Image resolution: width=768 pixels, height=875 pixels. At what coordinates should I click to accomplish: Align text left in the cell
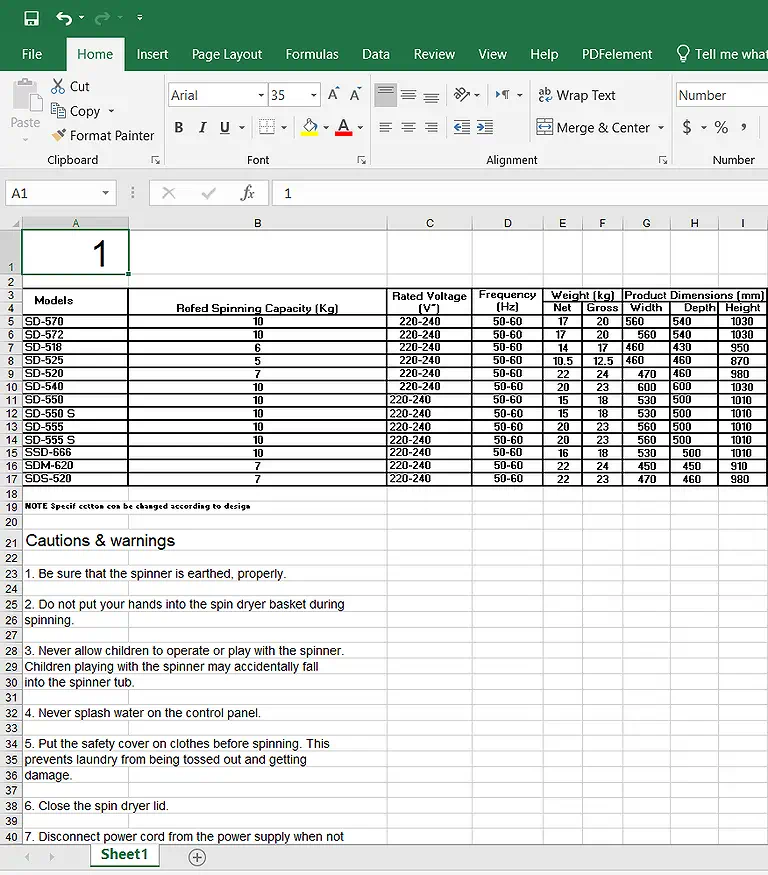click(x=385, y=127)
